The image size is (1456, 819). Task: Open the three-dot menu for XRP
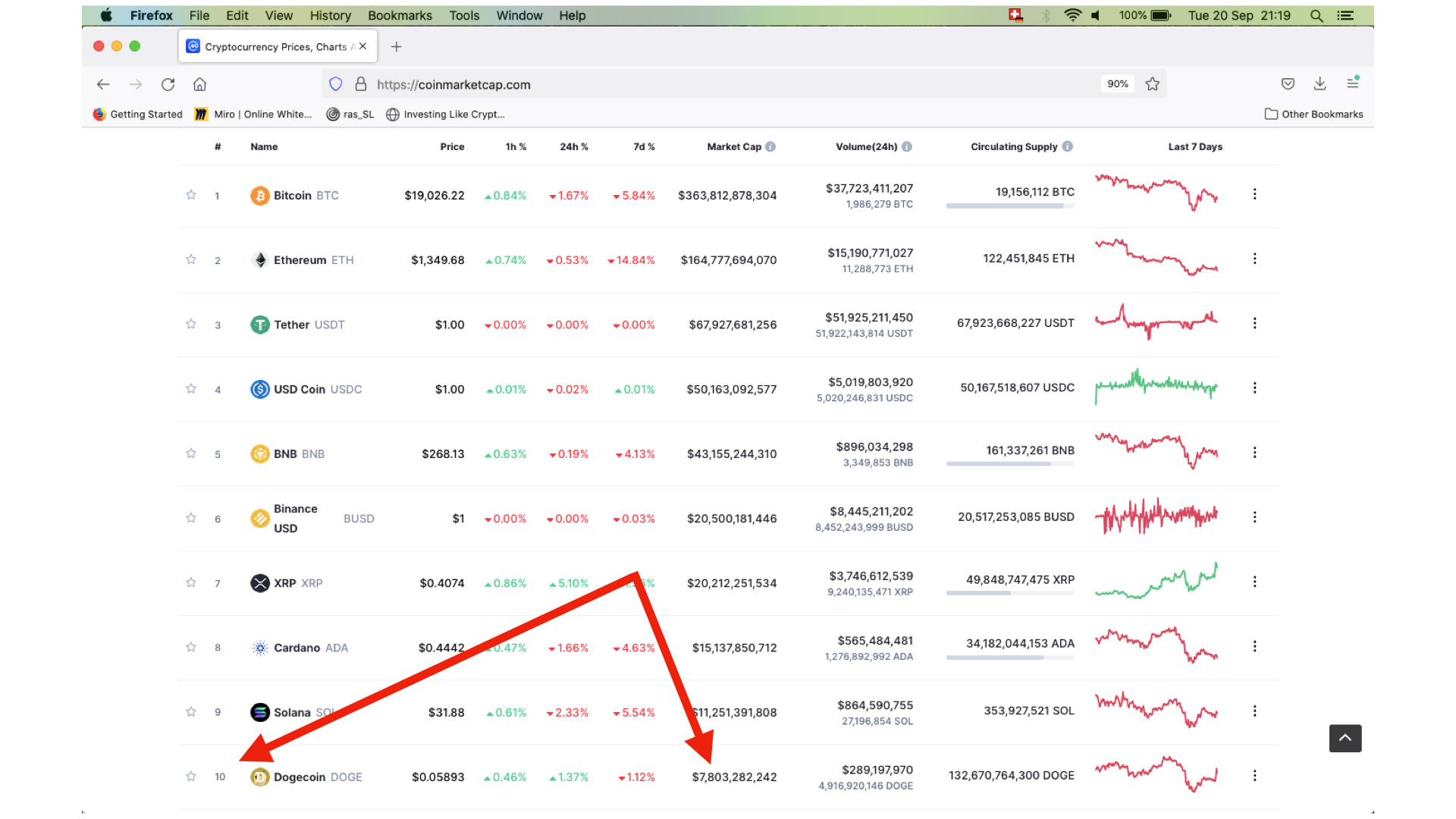1255,582
